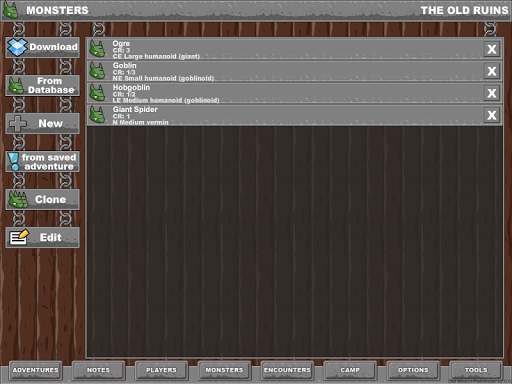Go to the Players tab

[161, 370]
